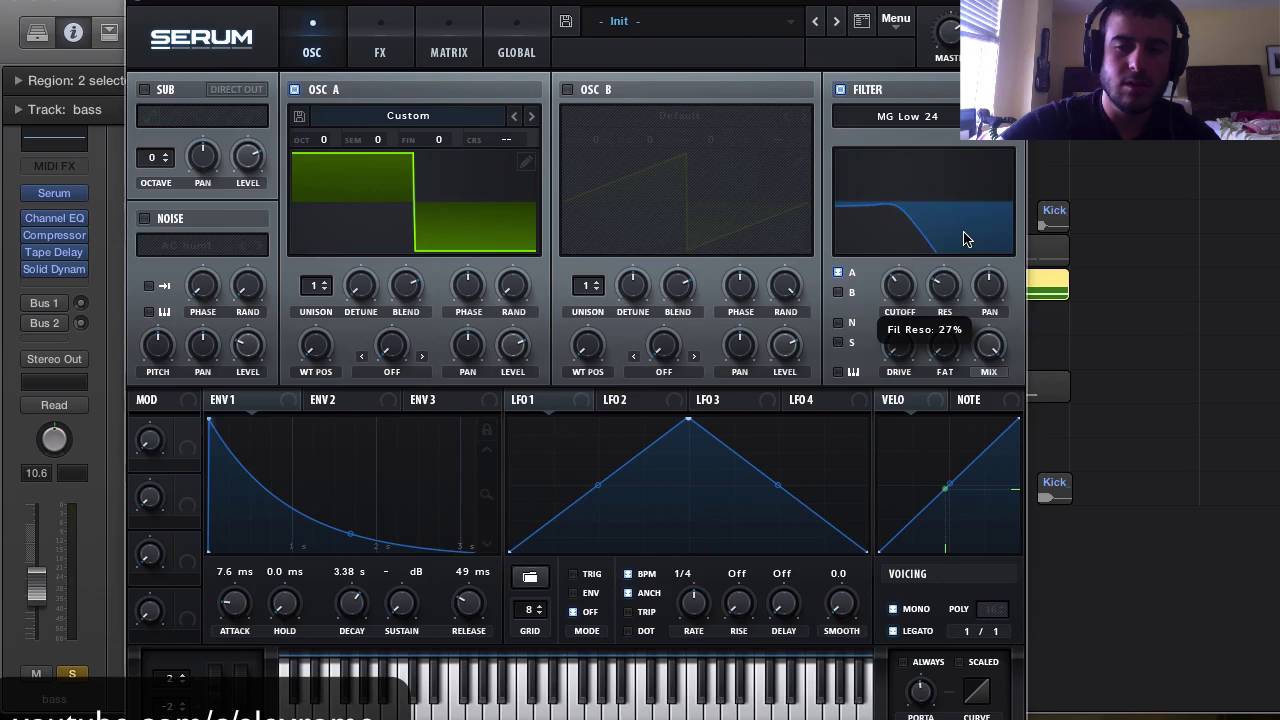Click the DIRECT OUT button

pyautogui.click(x=236, y=90)
